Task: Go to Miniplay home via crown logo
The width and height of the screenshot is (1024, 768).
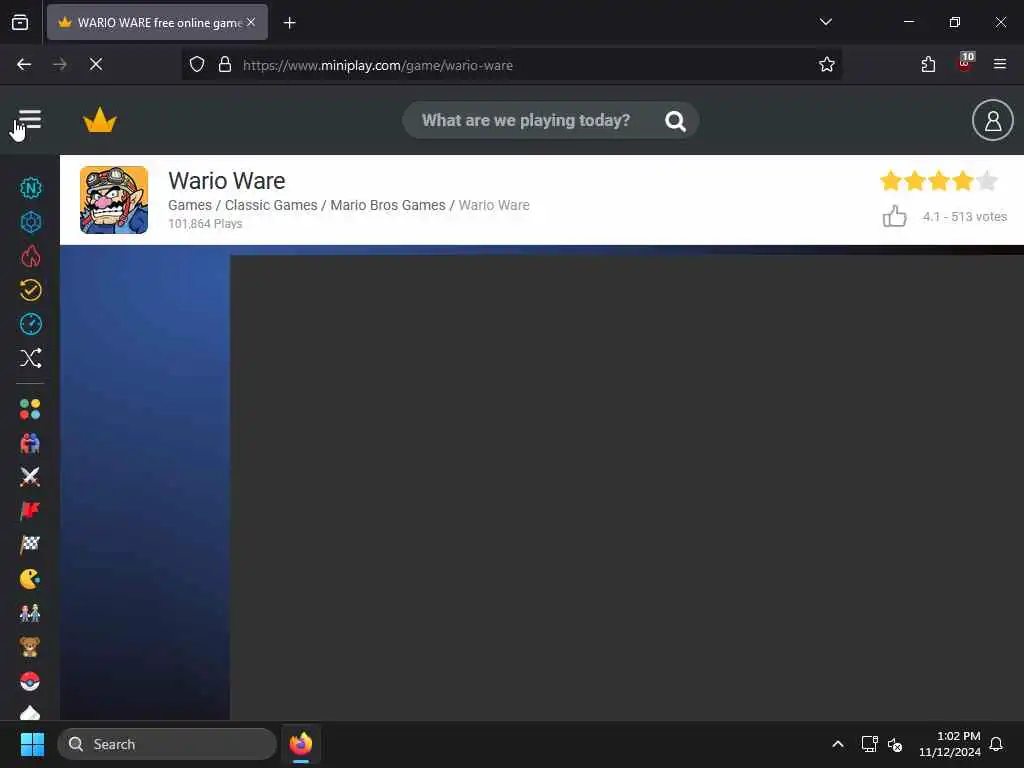Action: [100, 120]
